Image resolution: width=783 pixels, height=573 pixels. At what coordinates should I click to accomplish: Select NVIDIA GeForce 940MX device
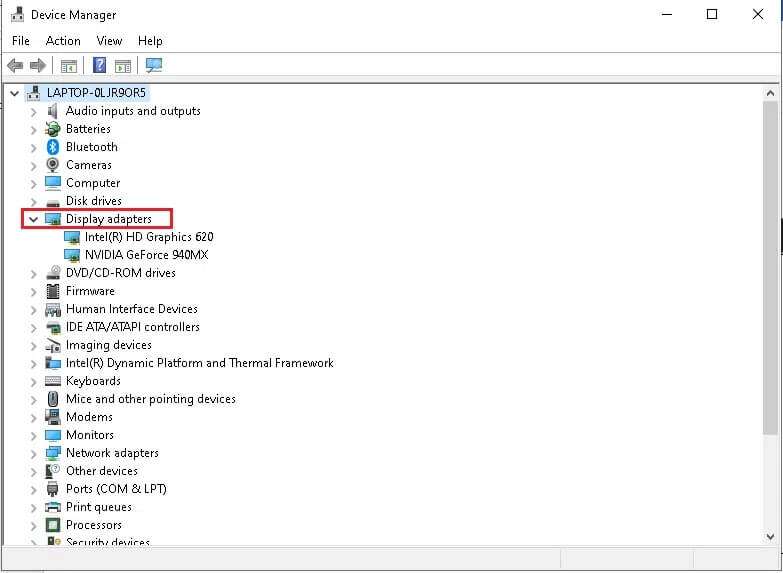[x=146, y=255]
